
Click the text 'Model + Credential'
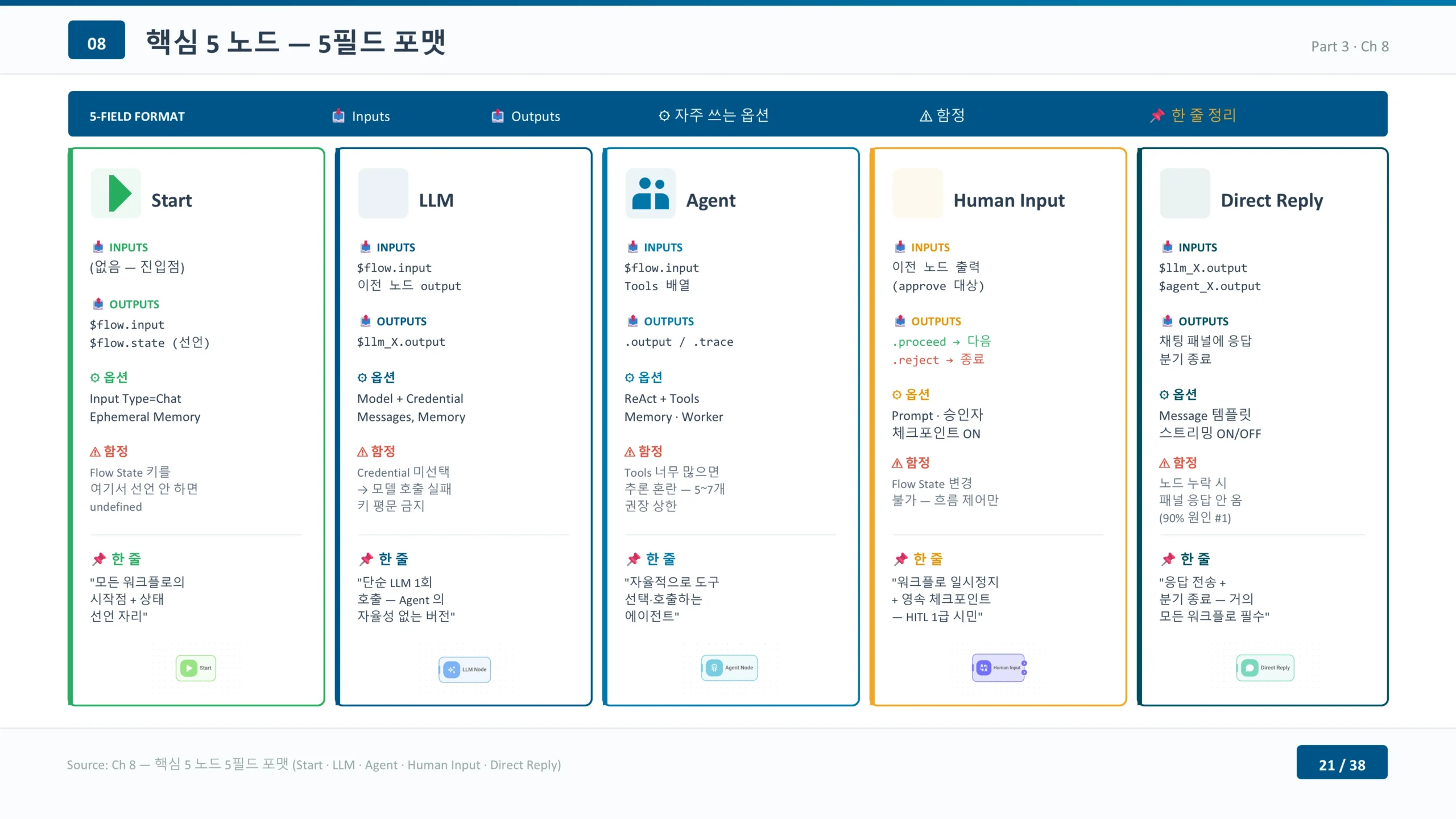410,399
